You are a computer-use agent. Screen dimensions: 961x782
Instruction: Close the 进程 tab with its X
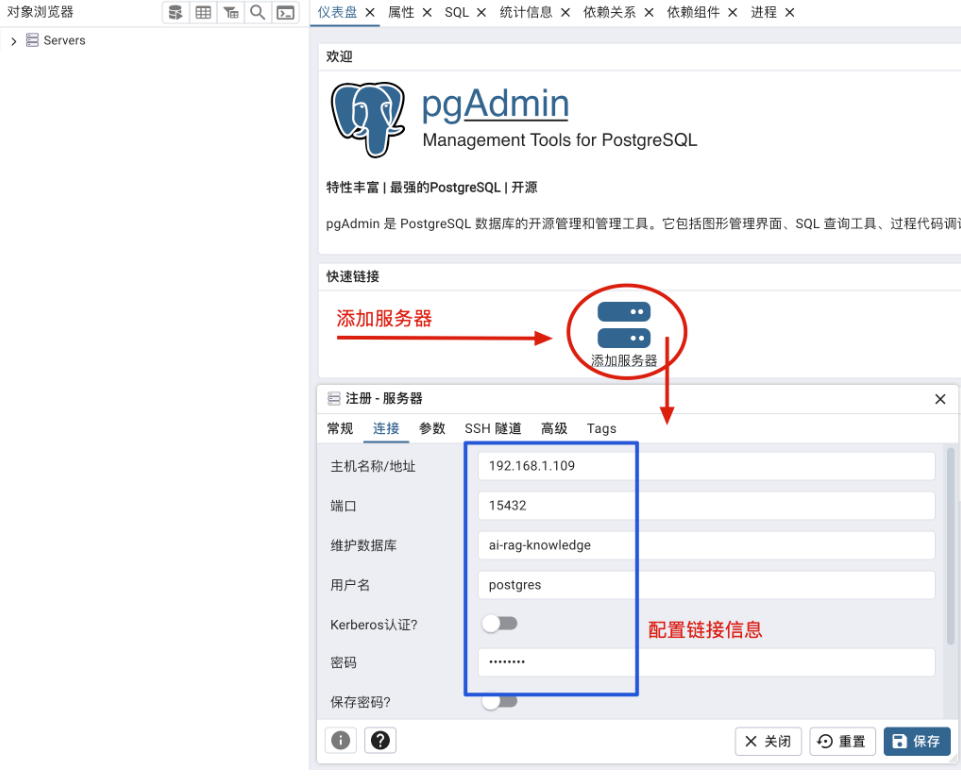790,12
